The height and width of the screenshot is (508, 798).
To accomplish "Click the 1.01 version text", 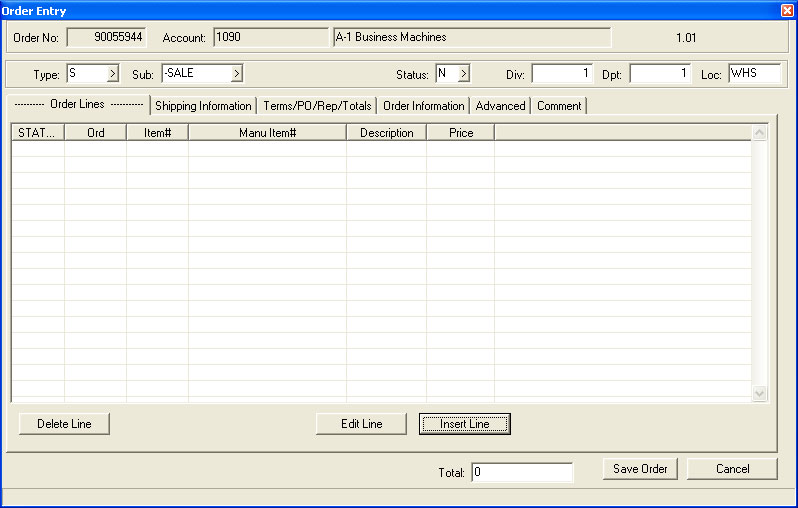I will coord(686,38).
